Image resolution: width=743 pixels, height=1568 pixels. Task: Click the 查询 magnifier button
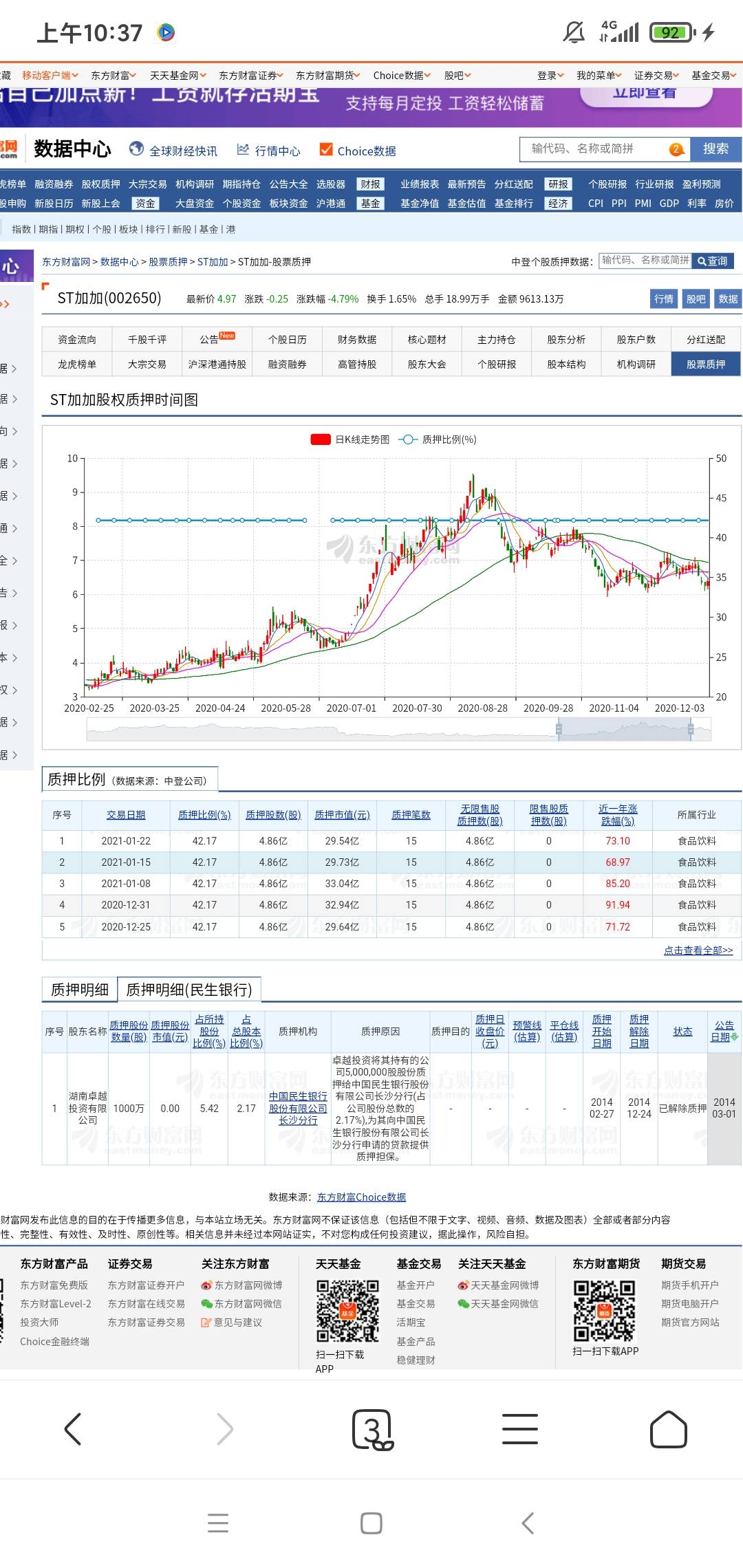point(713,261)
